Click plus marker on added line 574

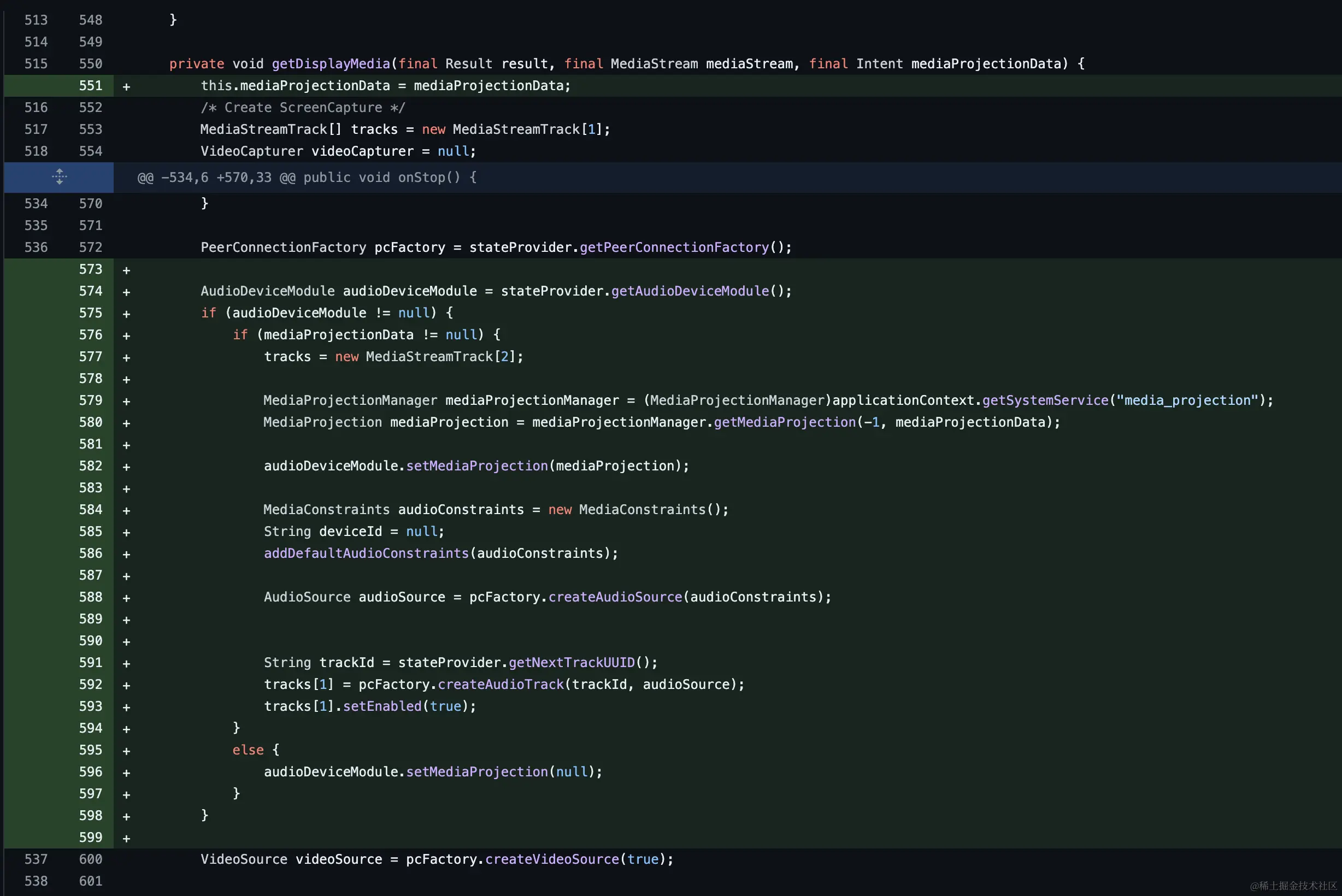pos(126,292)
